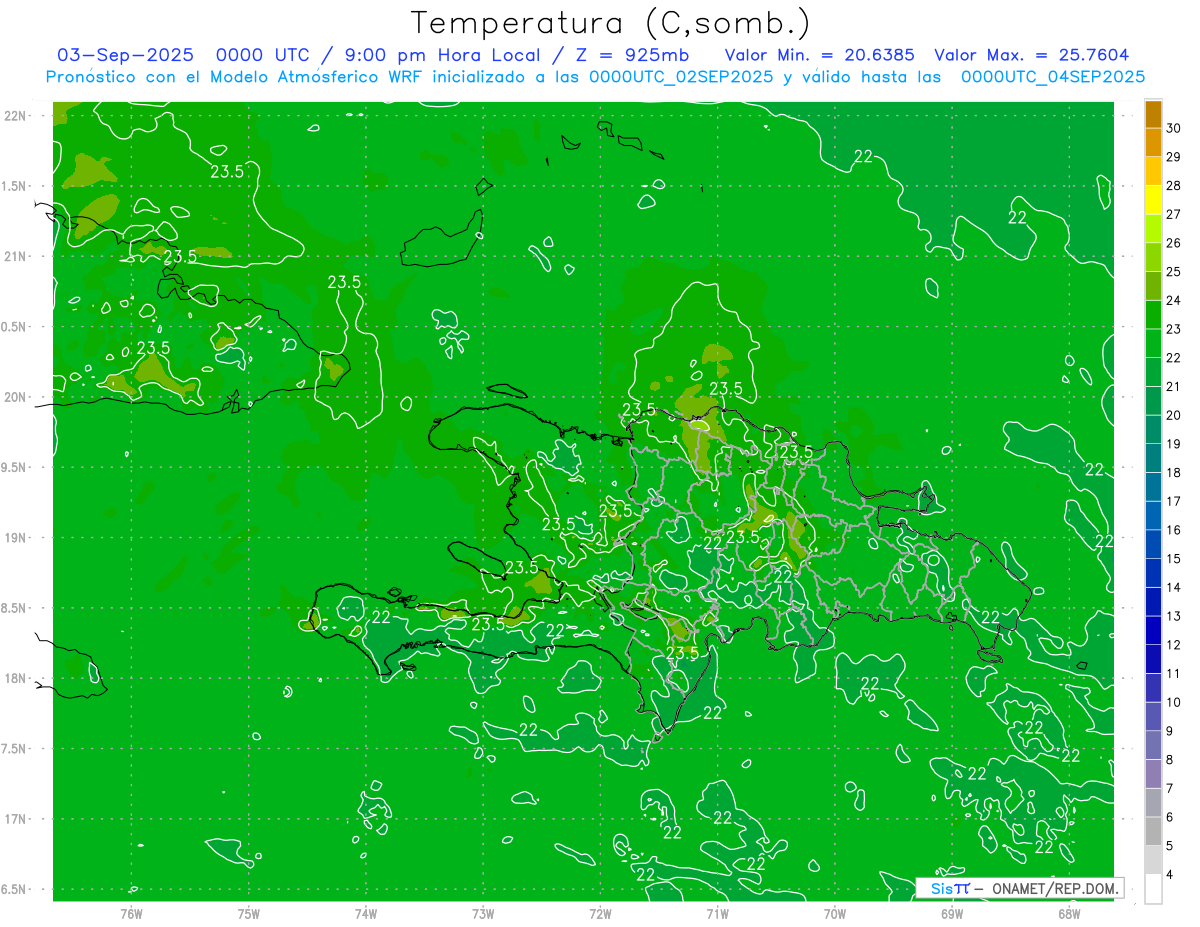Click longitude label '70W'

pyautogui.click(x=835, y=914)
